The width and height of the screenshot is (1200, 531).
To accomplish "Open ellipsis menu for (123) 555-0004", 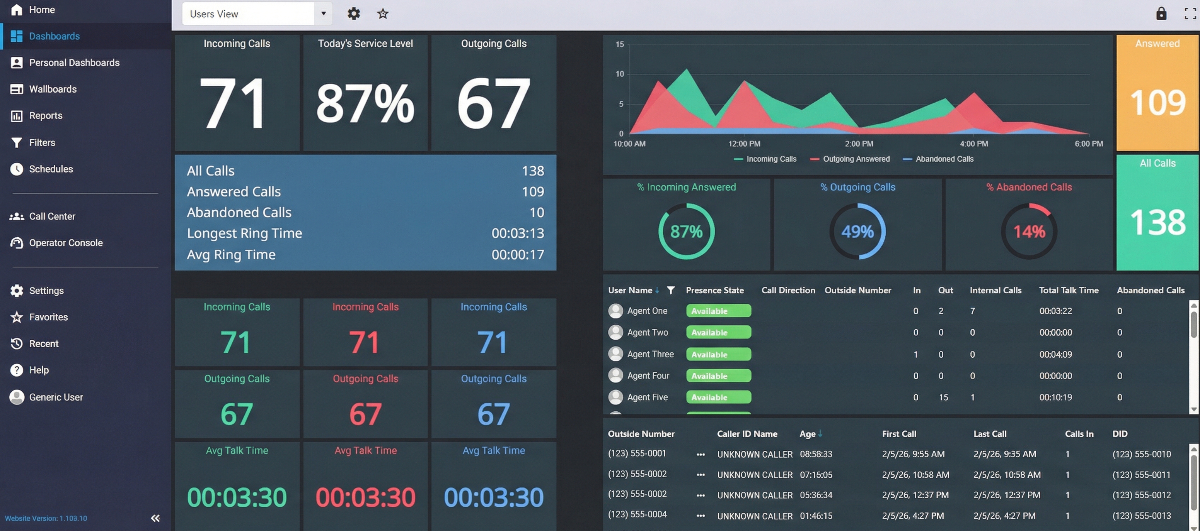I will pos(701,516).
